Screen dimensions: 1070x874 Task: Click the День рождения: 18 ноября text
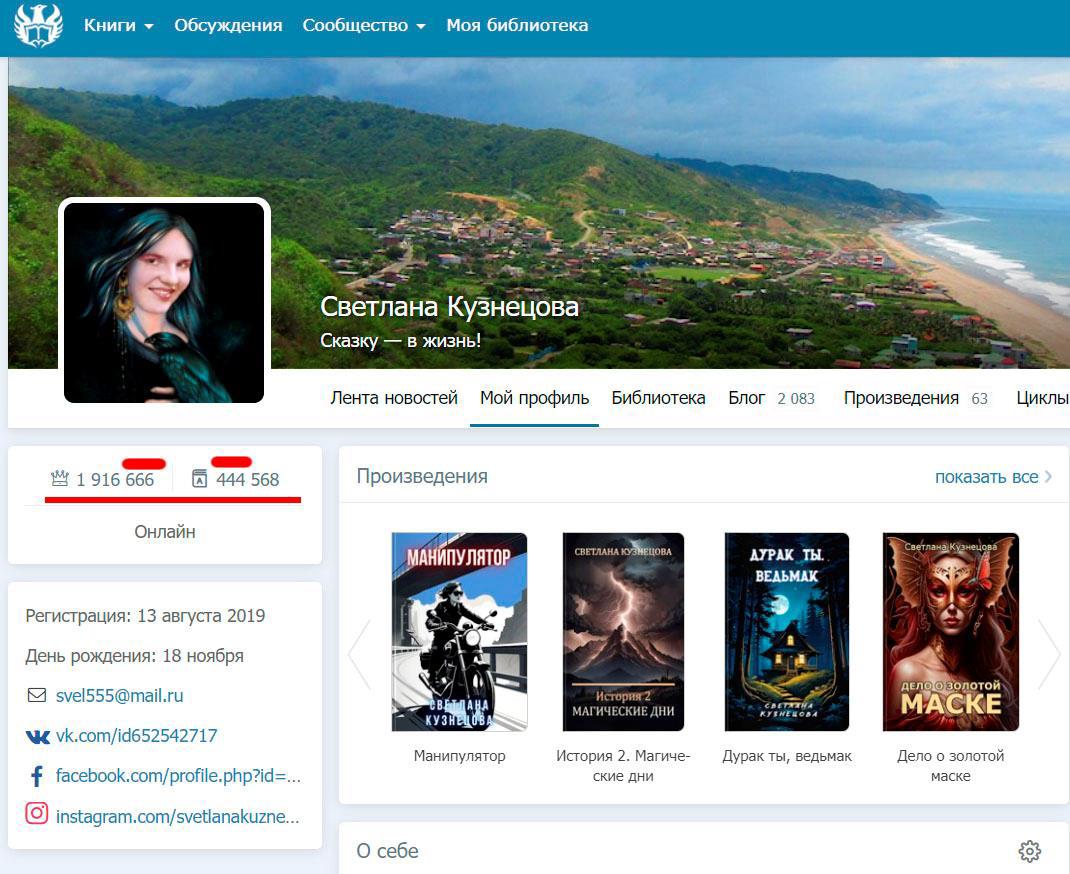[134, 656]
